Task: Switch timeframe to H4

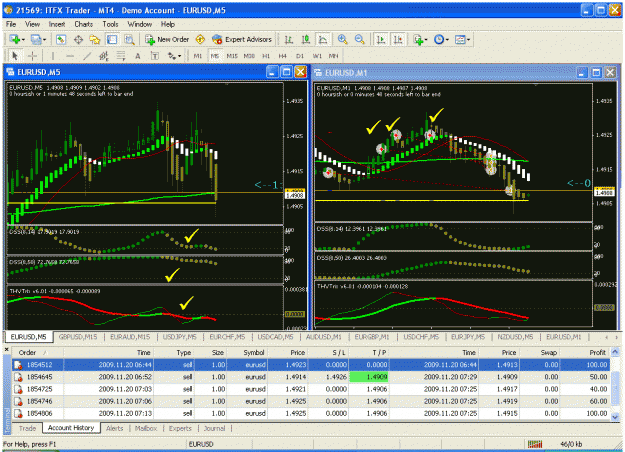Action: click(x=283, y=56)
